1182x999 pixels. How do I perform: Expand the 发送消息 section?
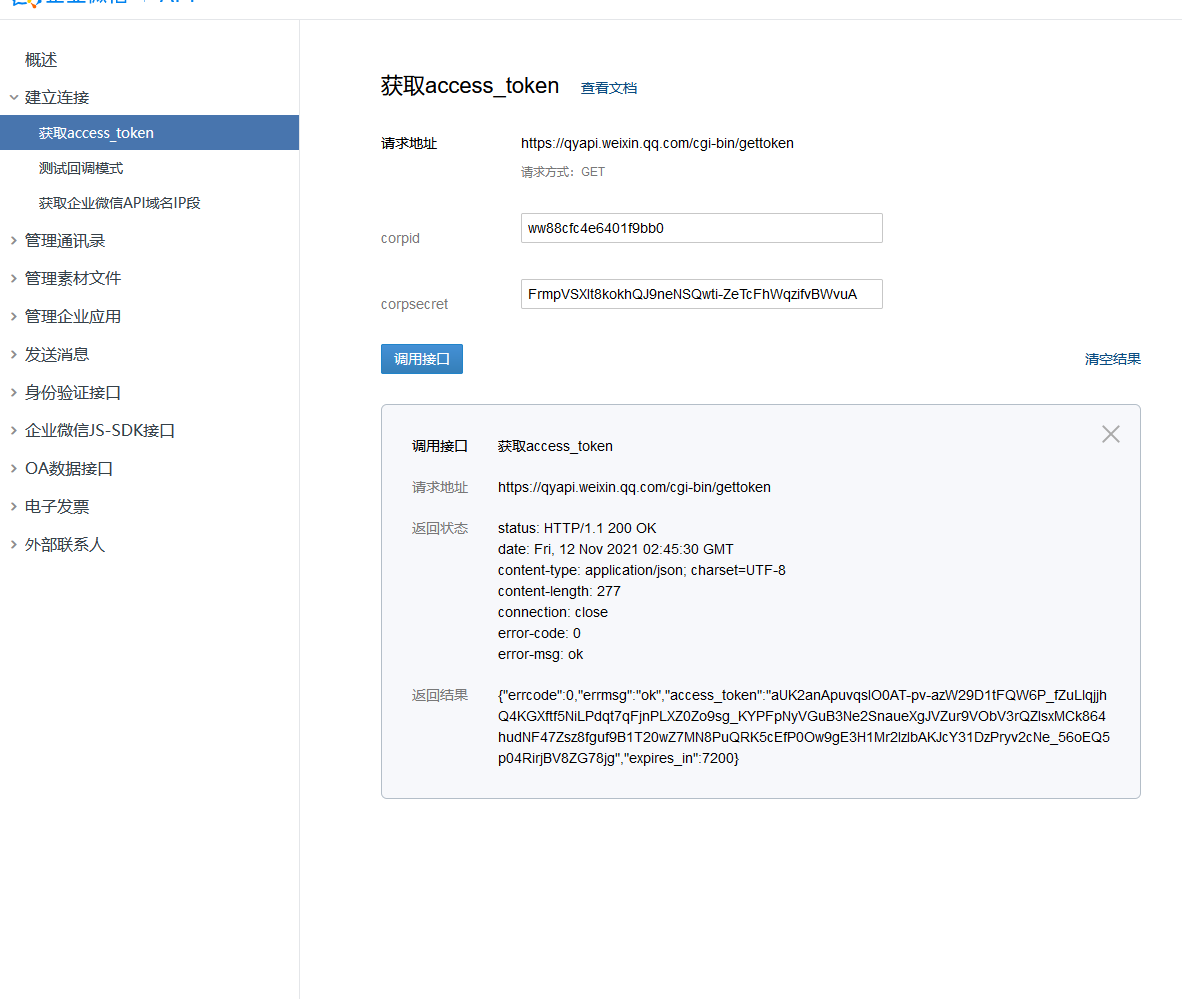56,354
